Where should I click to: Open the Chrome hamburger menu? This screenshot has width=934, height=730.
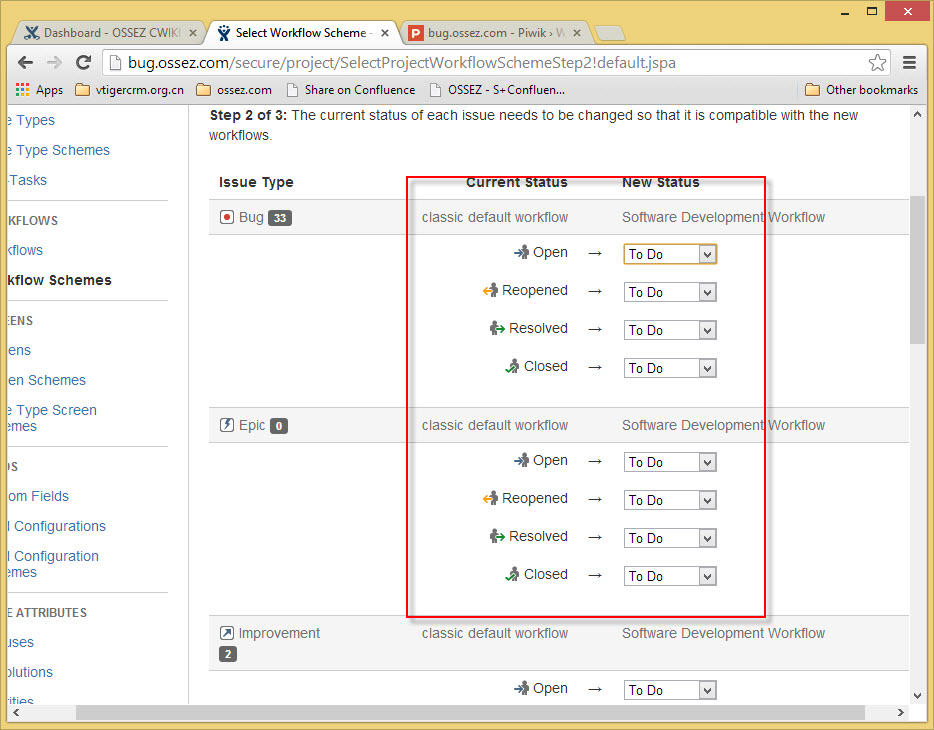[909, 63]
